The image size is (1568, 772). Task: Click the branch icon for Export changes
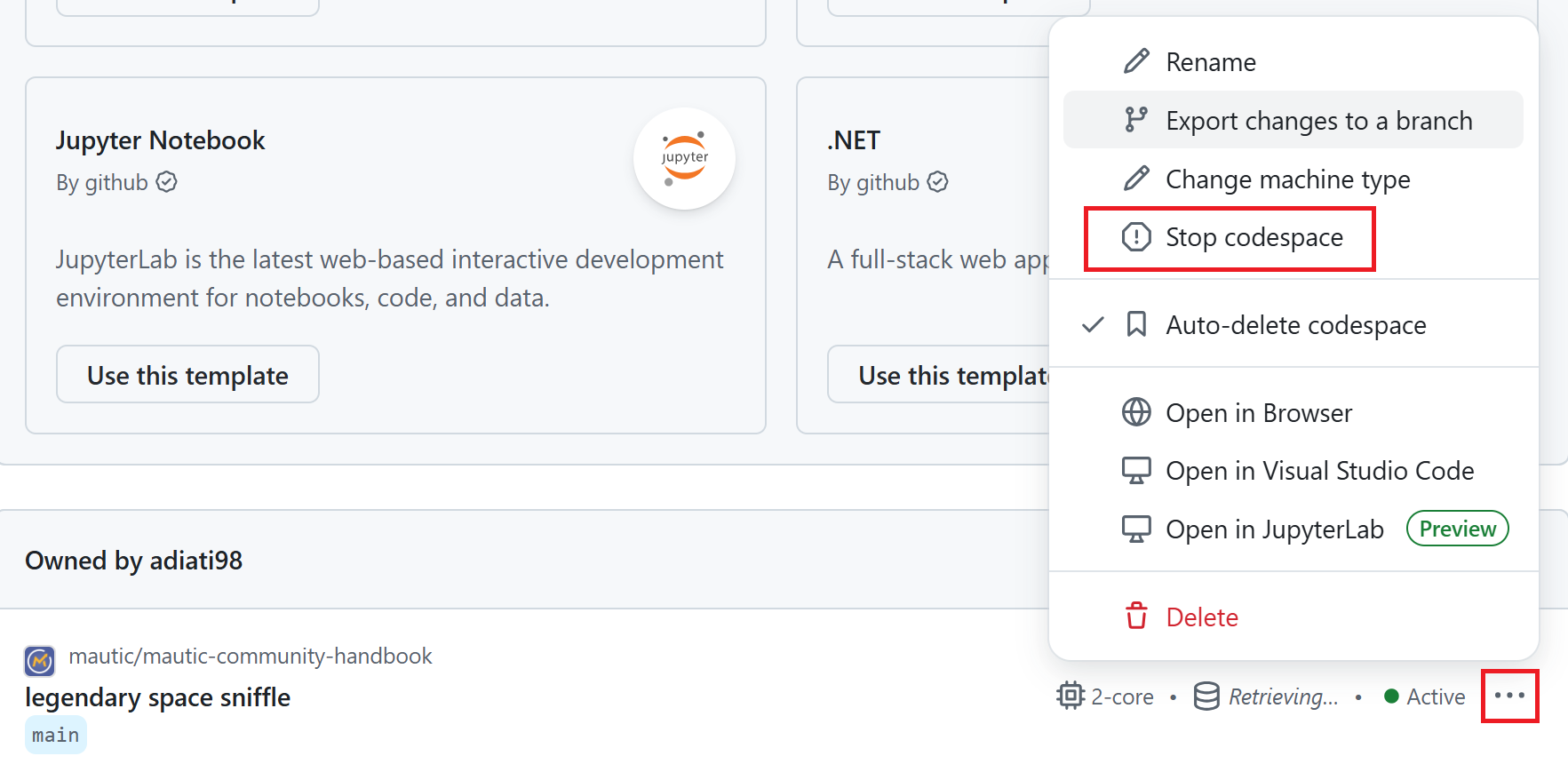point(1136,120)
